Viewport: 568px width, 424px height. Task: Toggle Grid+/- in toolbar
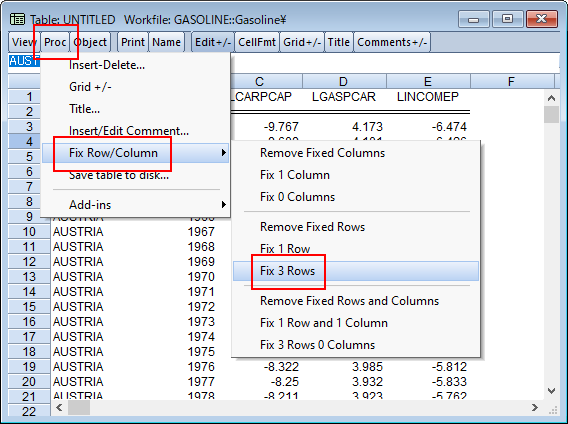(x=302, y=42)
